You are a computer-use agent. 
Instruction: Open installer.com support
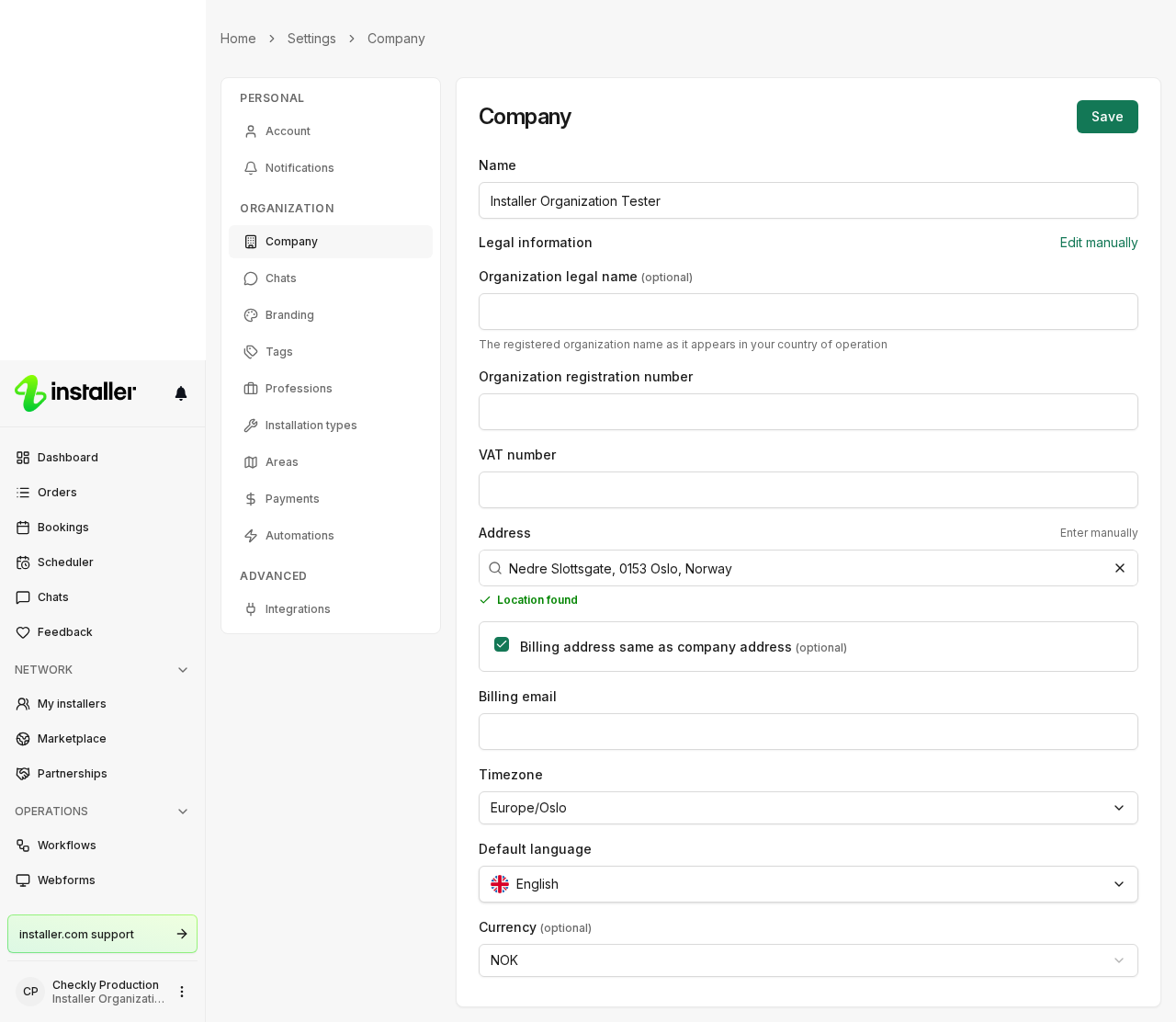tap(102, 934)
